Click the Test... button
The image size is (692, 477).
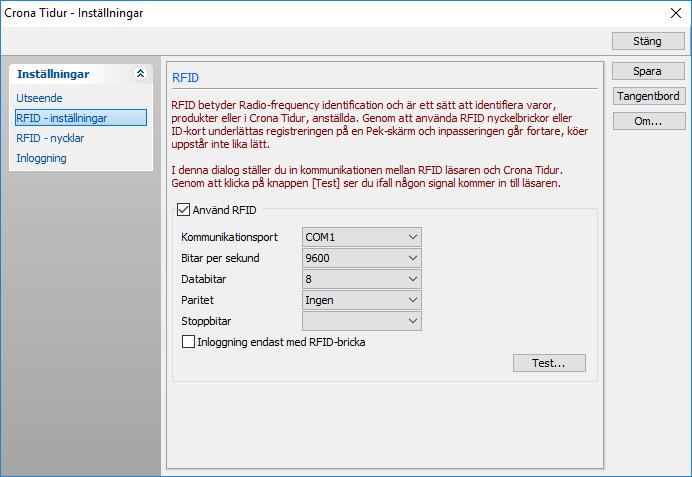click(x=549, y=363)
